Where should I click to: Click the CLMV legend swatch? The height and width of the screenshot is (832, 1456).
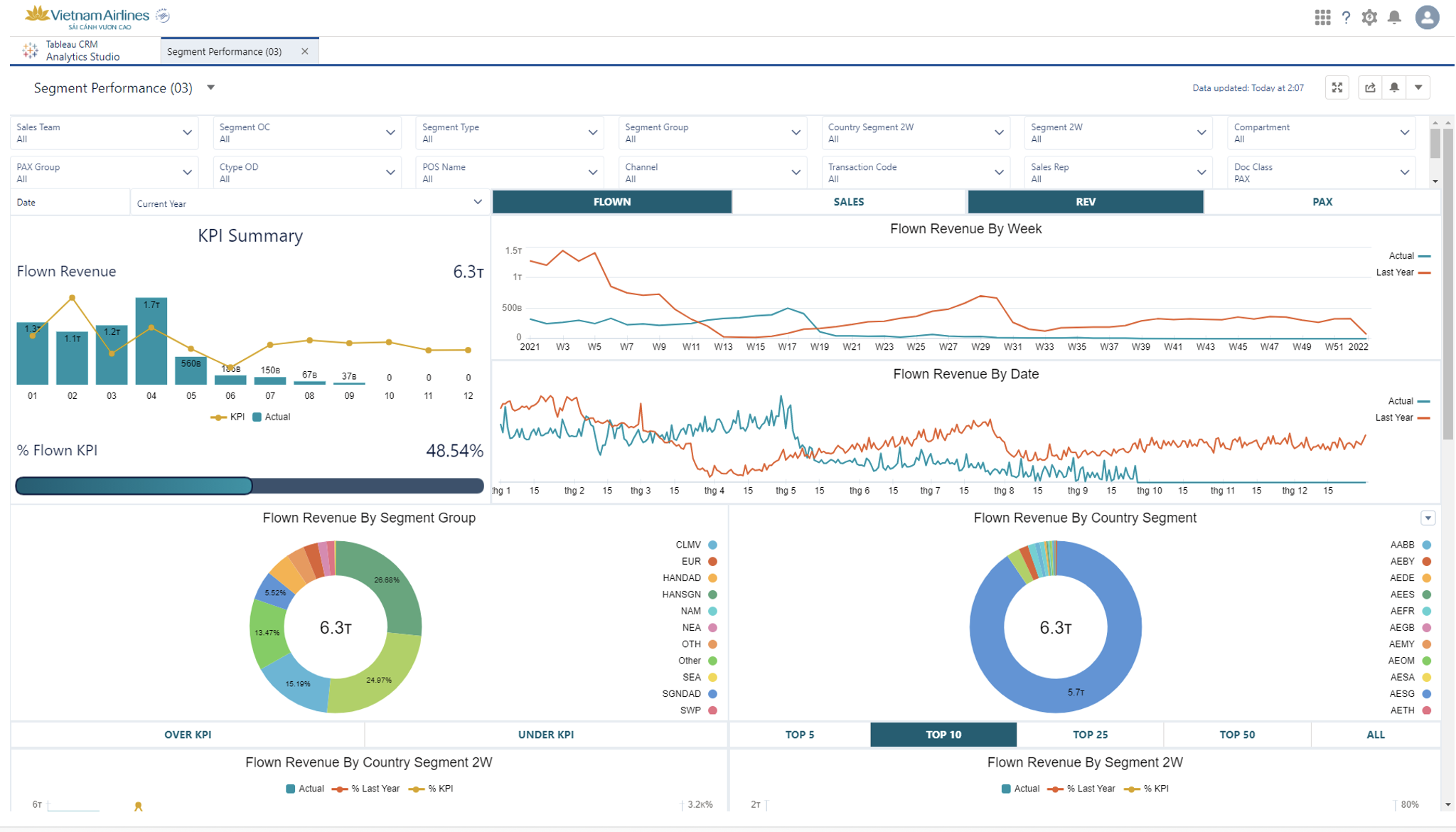coord(712,545)
